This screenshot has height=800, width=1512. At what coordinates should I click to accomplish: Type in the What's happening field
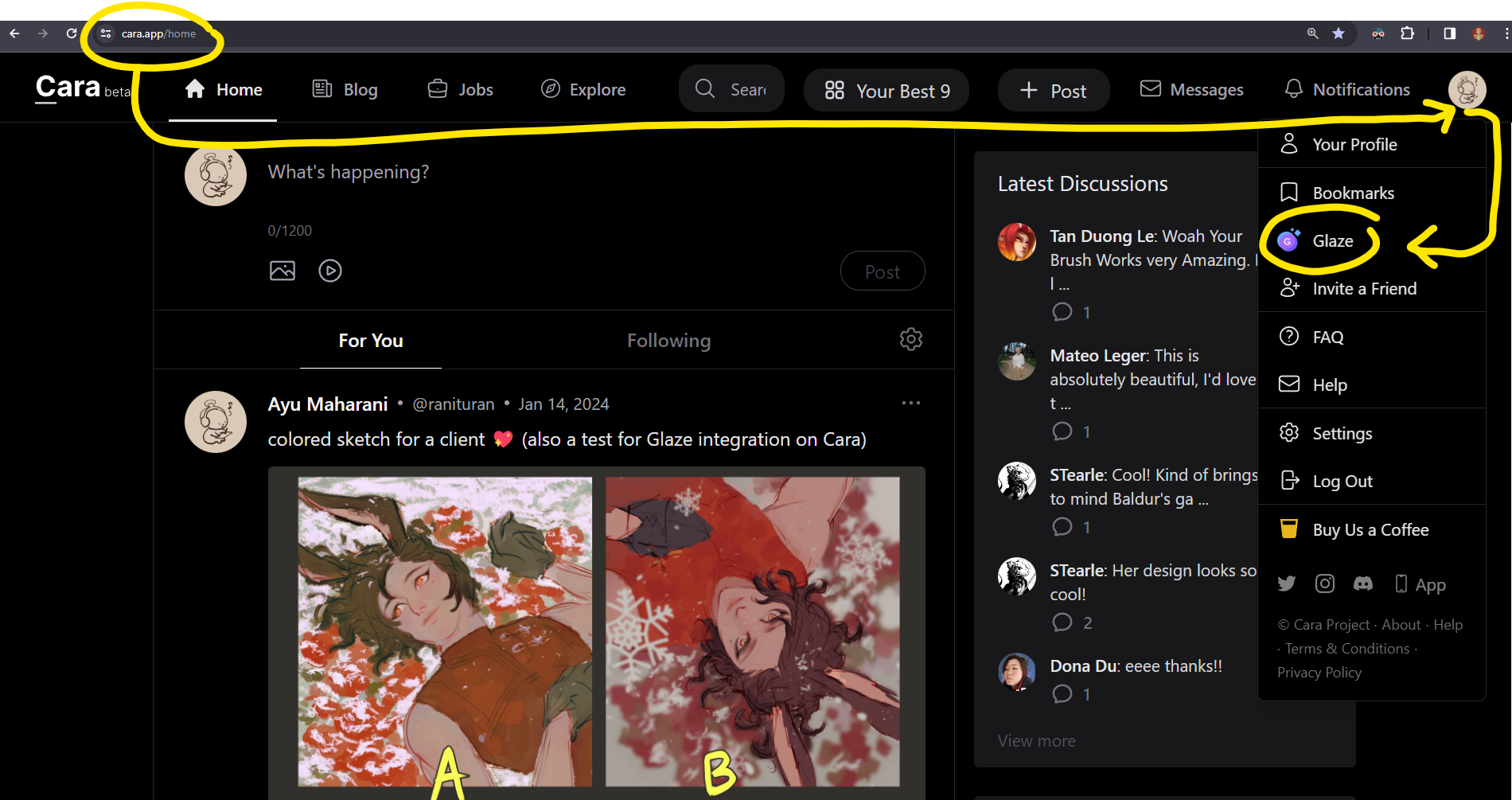point(557,173)
